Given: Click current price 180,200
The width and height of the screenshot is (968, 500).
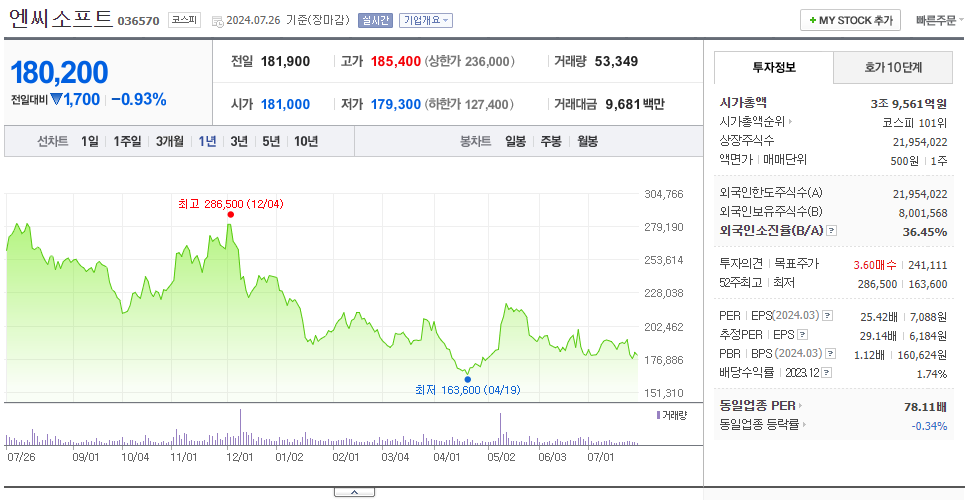Looking at the screenshot, I should (x=59, y=72).
